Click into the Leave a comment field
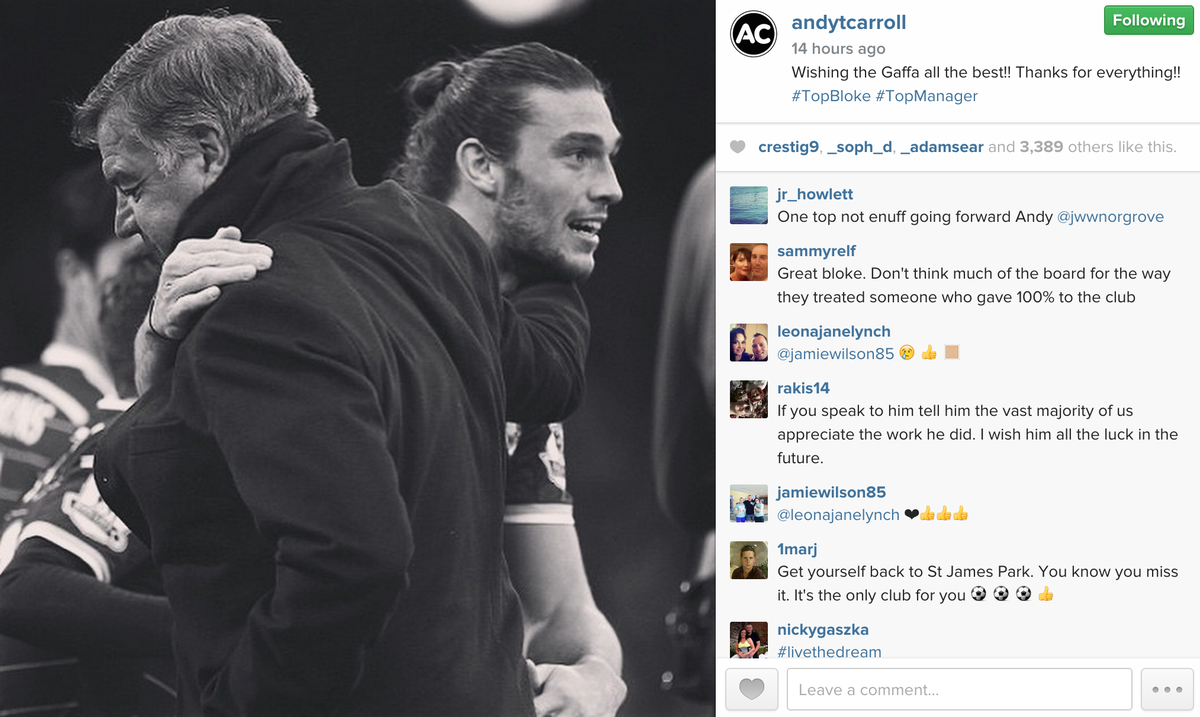This screenshot has width=1200, height=717. point(960,690)
